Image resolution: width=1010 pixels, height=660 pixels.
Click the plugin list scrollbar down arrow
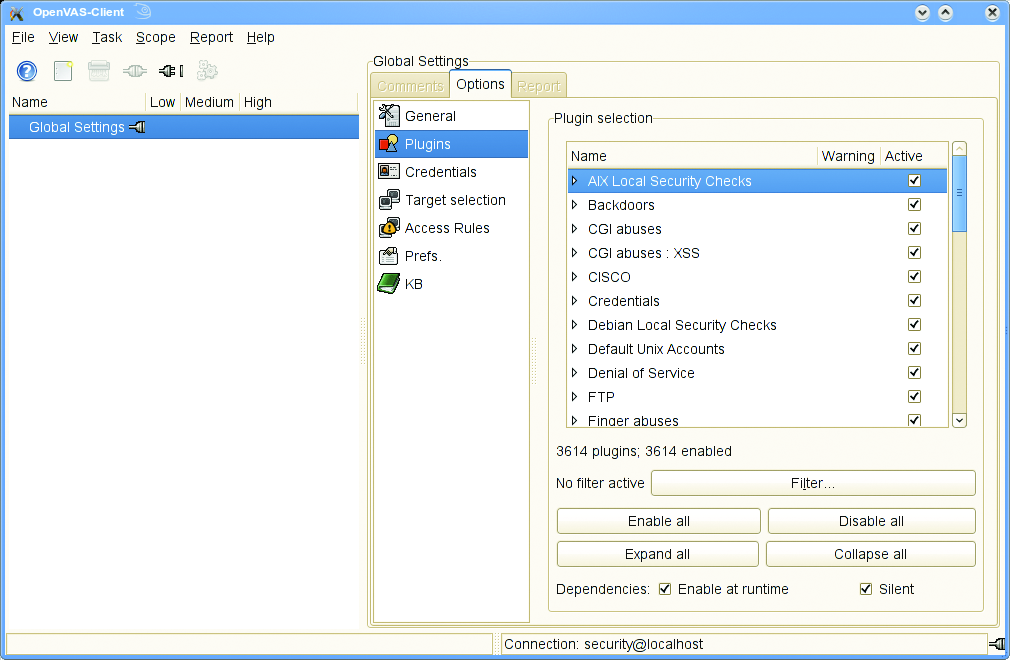pyautogui.click(x=960, y=421)
